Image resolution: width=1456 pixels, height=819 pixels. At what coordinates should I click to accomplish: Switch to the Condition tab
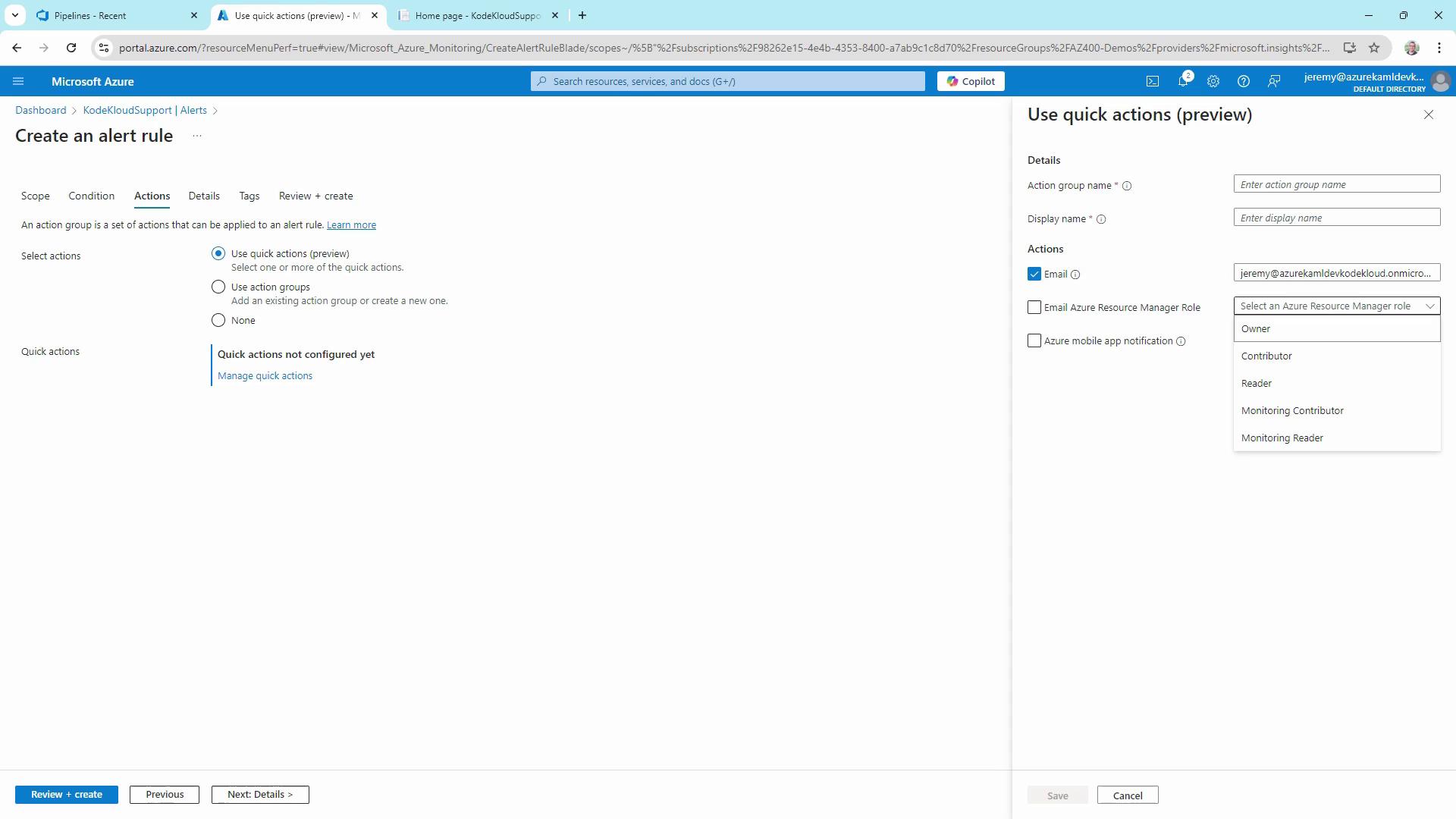pyautogui.click(x=91, y=196)
